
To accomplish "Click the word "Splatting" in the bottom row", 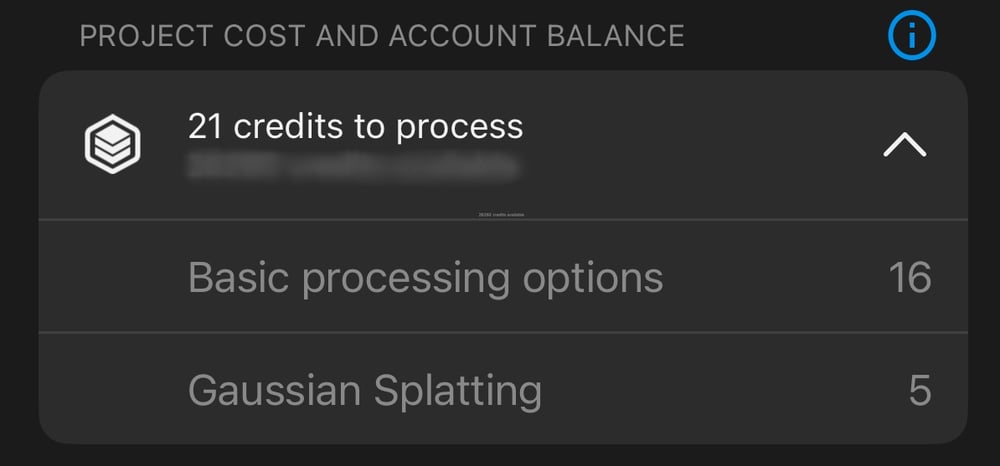I will pyautogui.click(x=458, y=390).
